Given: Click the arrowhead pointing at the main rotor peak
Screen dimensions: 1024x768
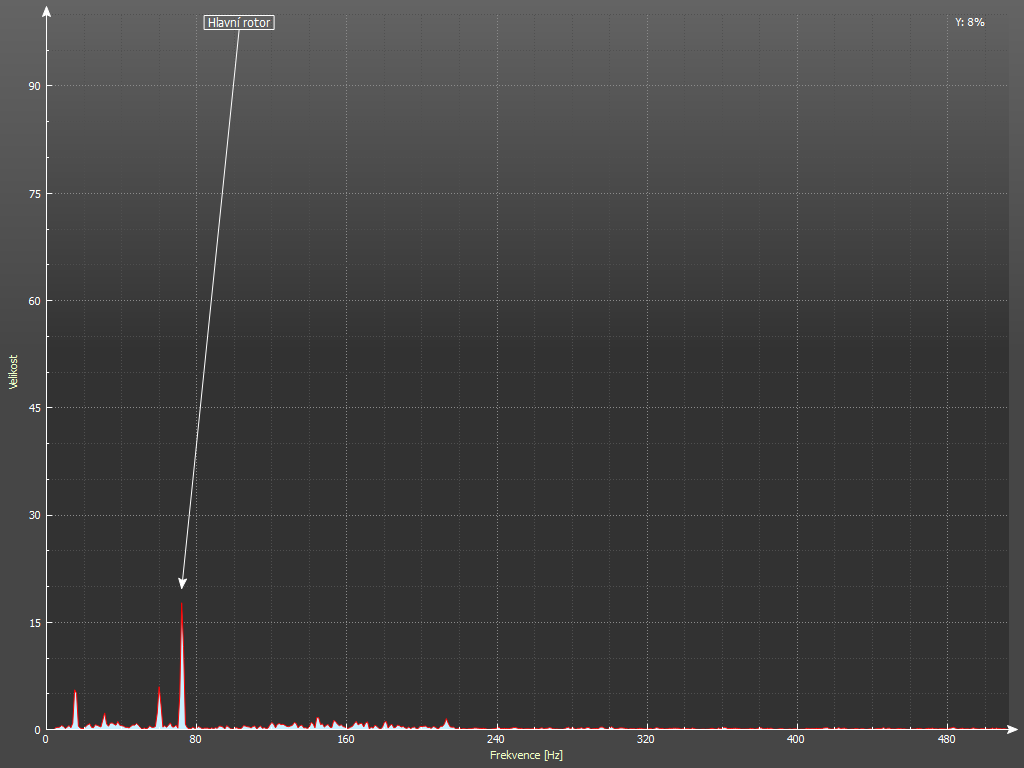Looking at the screenshot, I should point(182,583).
